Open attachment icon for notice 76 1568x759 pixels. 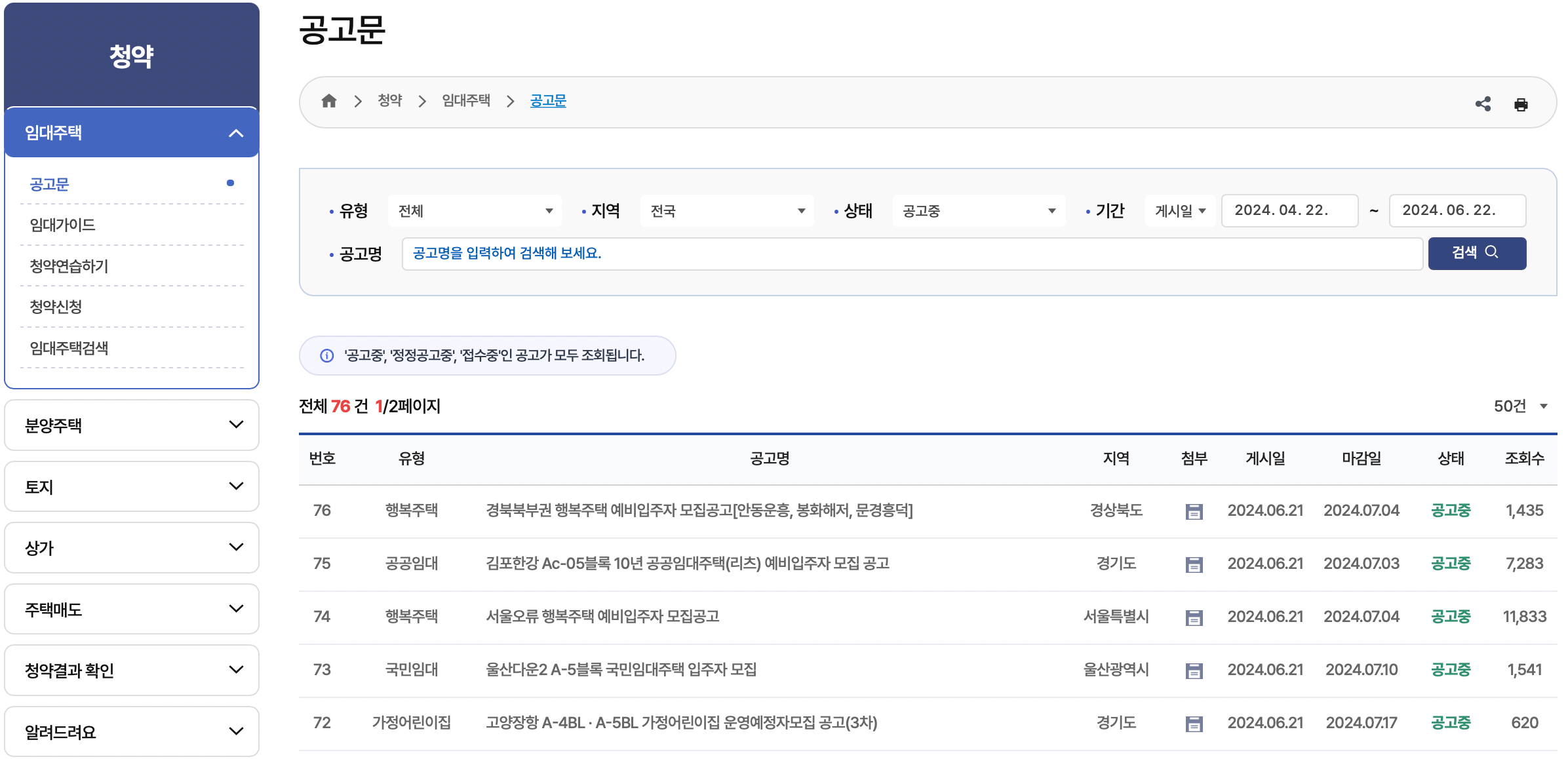(1194, 512)
